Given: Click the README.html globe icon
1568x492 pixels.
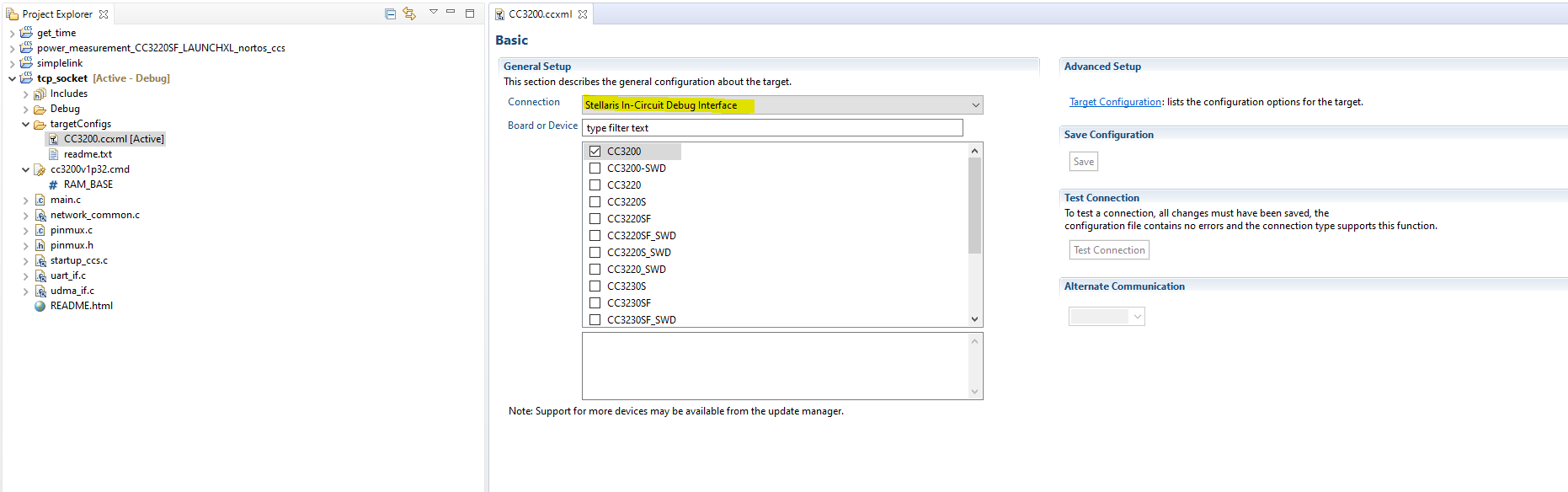Looking at the screenshot, I should [40, 306].
